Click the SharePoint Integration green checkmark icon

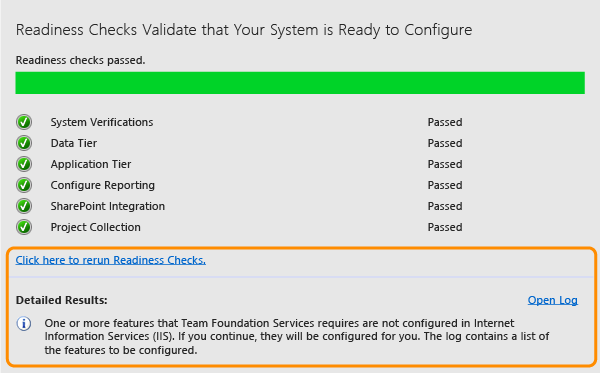(x=24, y=206)
